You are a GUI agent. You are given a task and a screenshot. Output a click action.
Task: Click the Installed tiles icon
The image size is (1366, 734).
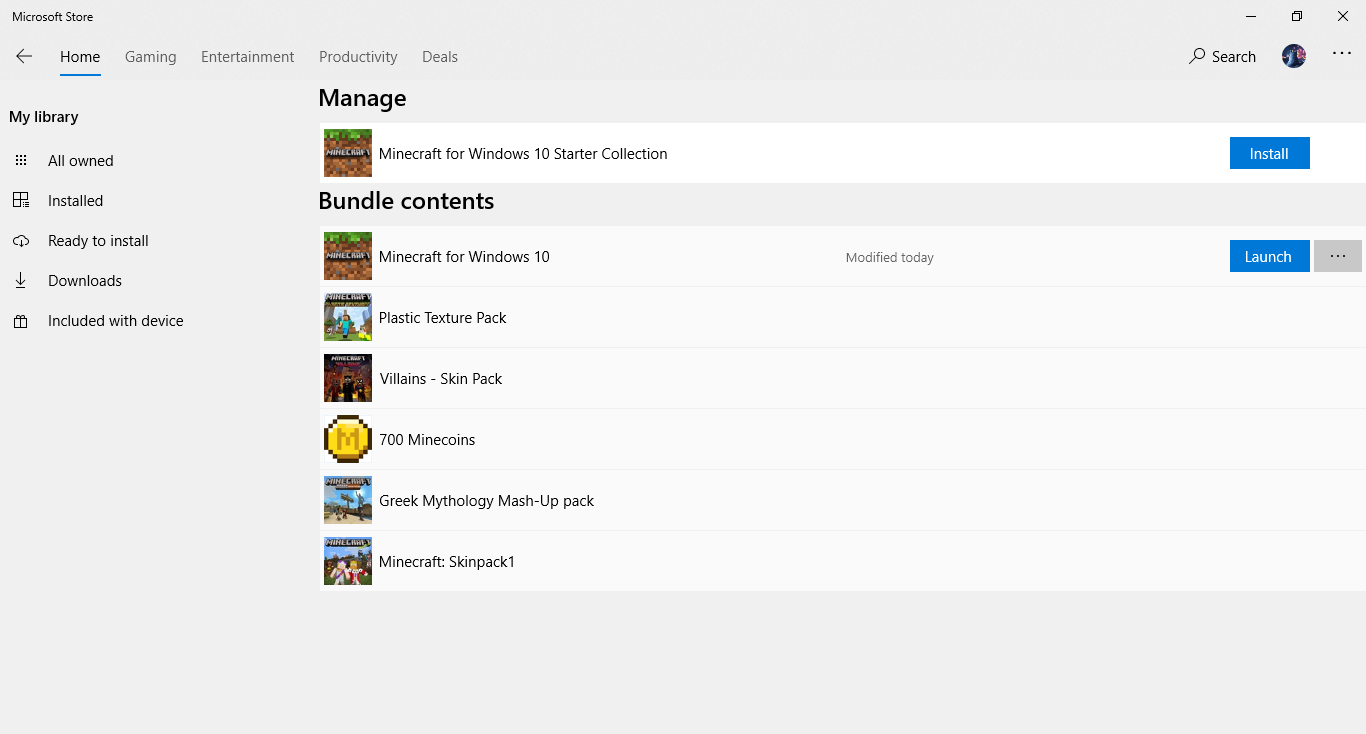click(x=21, y=201)
